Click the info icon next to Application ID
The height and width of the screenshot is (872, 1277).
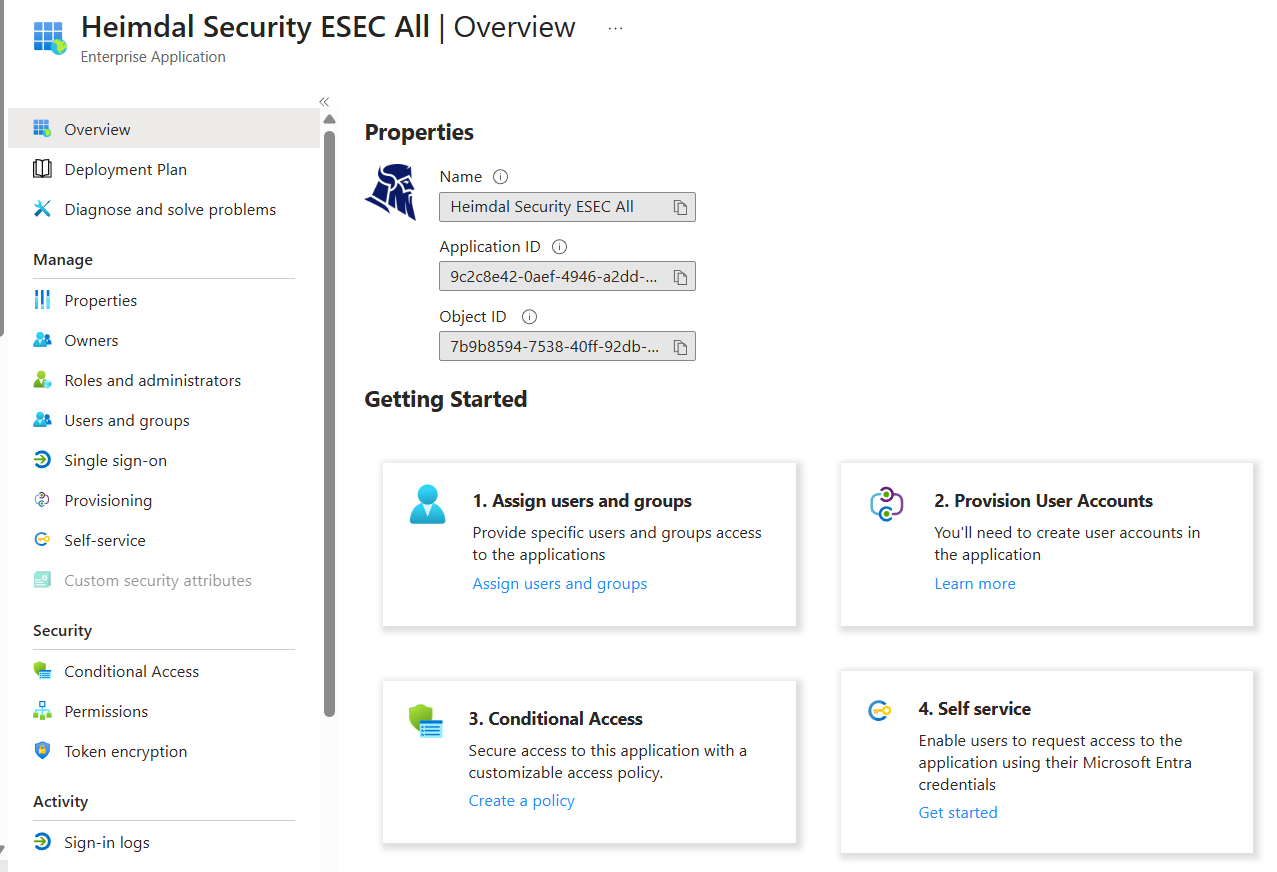point(560,246)
